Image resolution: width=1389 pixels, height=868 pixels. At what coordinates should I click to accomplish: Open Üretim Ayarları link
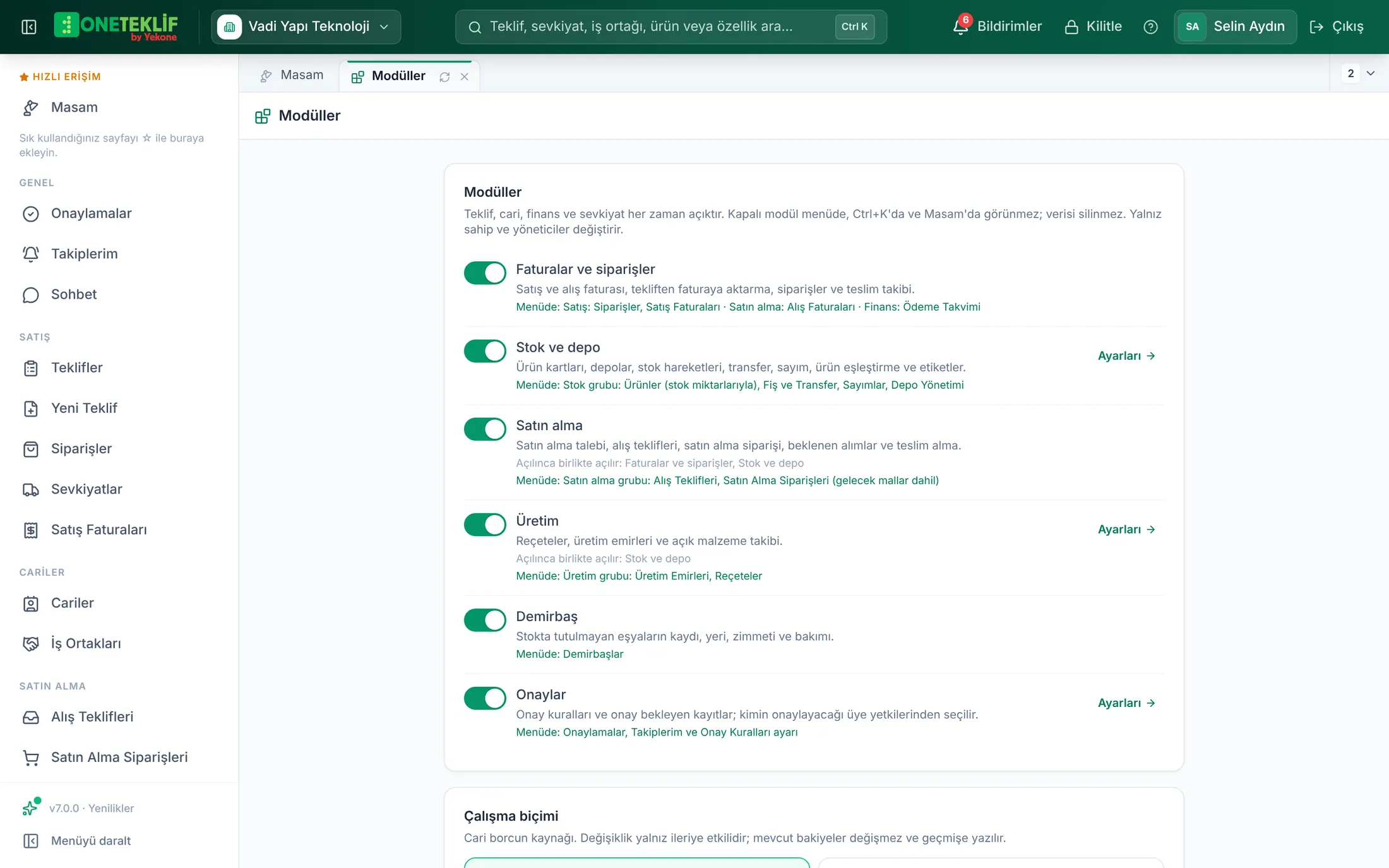[x=1127, y=529]
